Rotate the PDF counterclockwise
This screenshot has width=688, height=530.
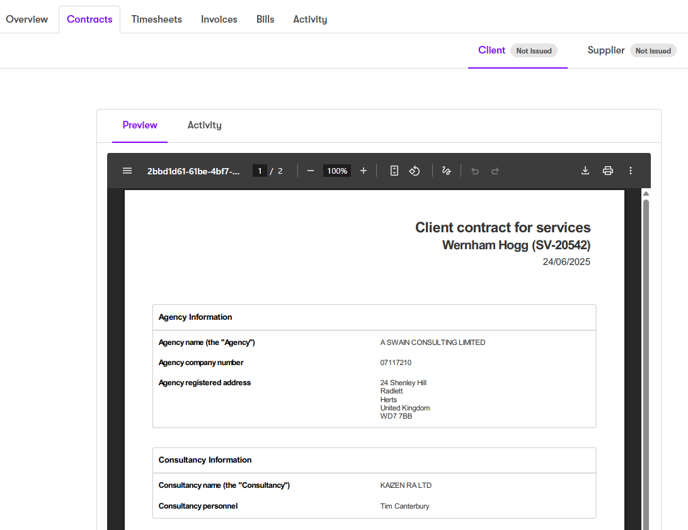pos(415,171)
